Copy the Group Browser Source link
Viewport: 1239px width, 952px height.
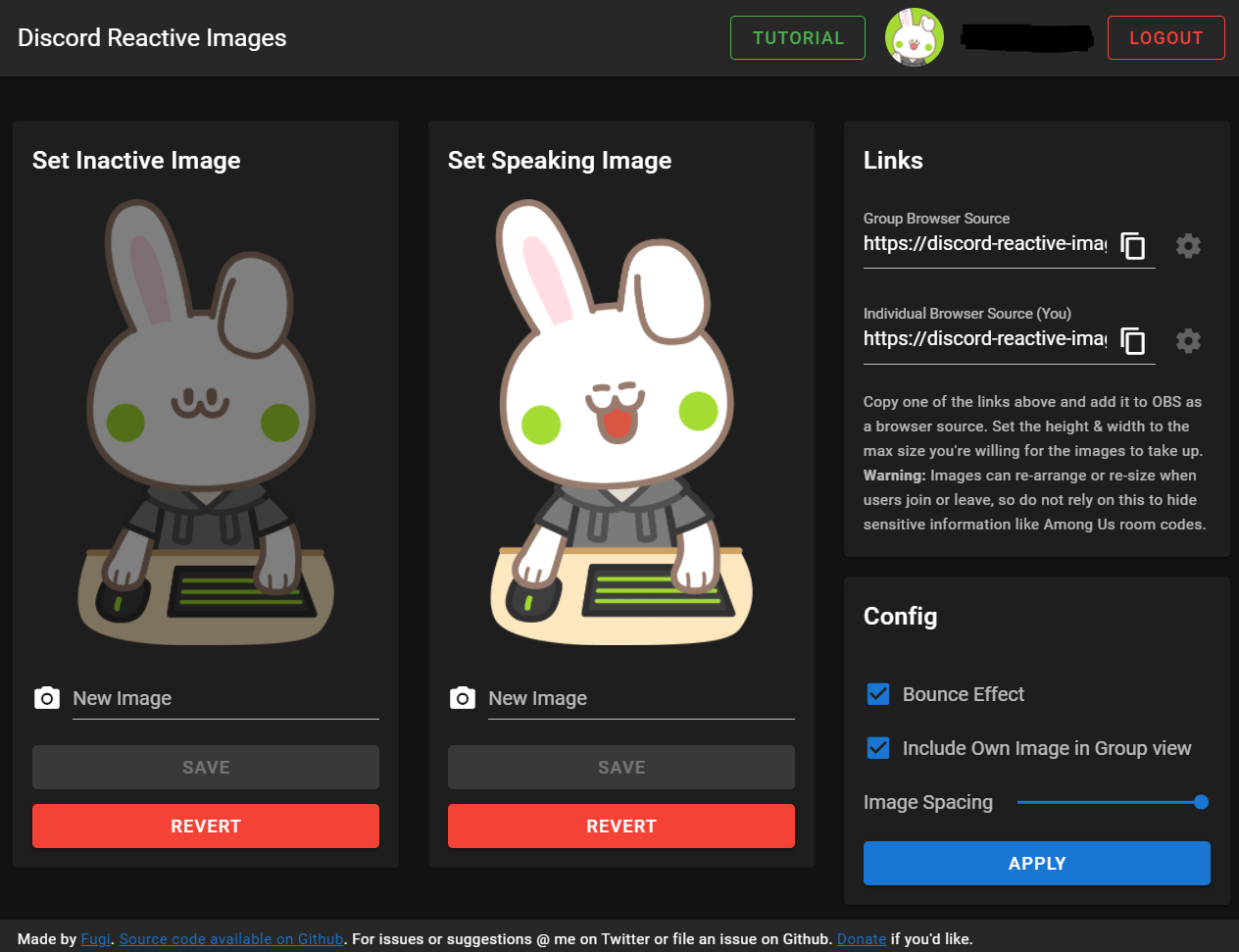pyautogui.click(x=1133, y=245)
